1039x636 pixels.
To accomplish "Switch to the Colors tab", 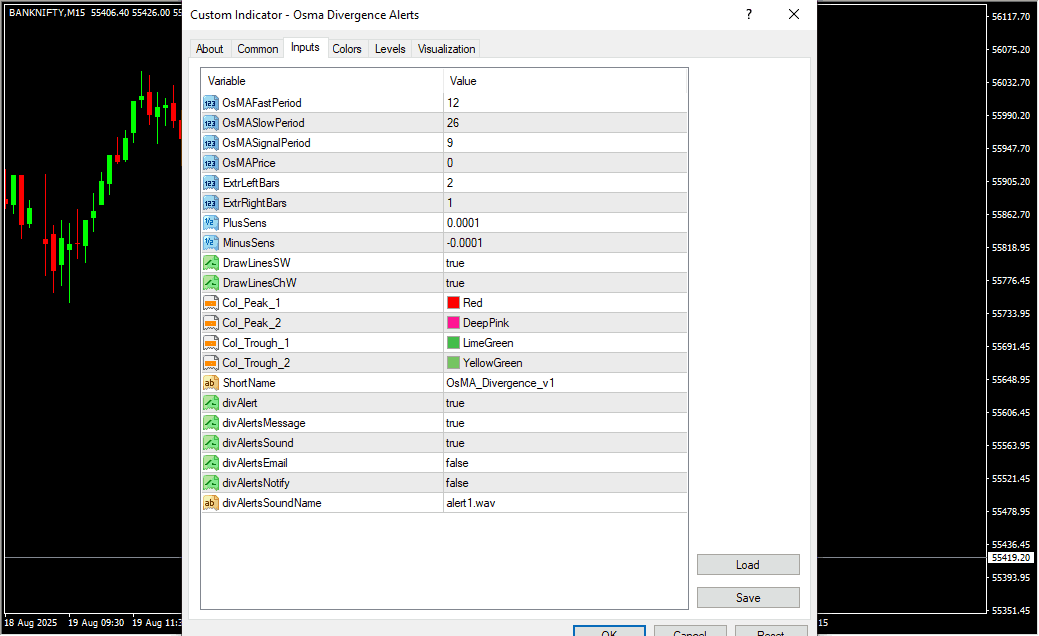I will [x=347, y=49].
